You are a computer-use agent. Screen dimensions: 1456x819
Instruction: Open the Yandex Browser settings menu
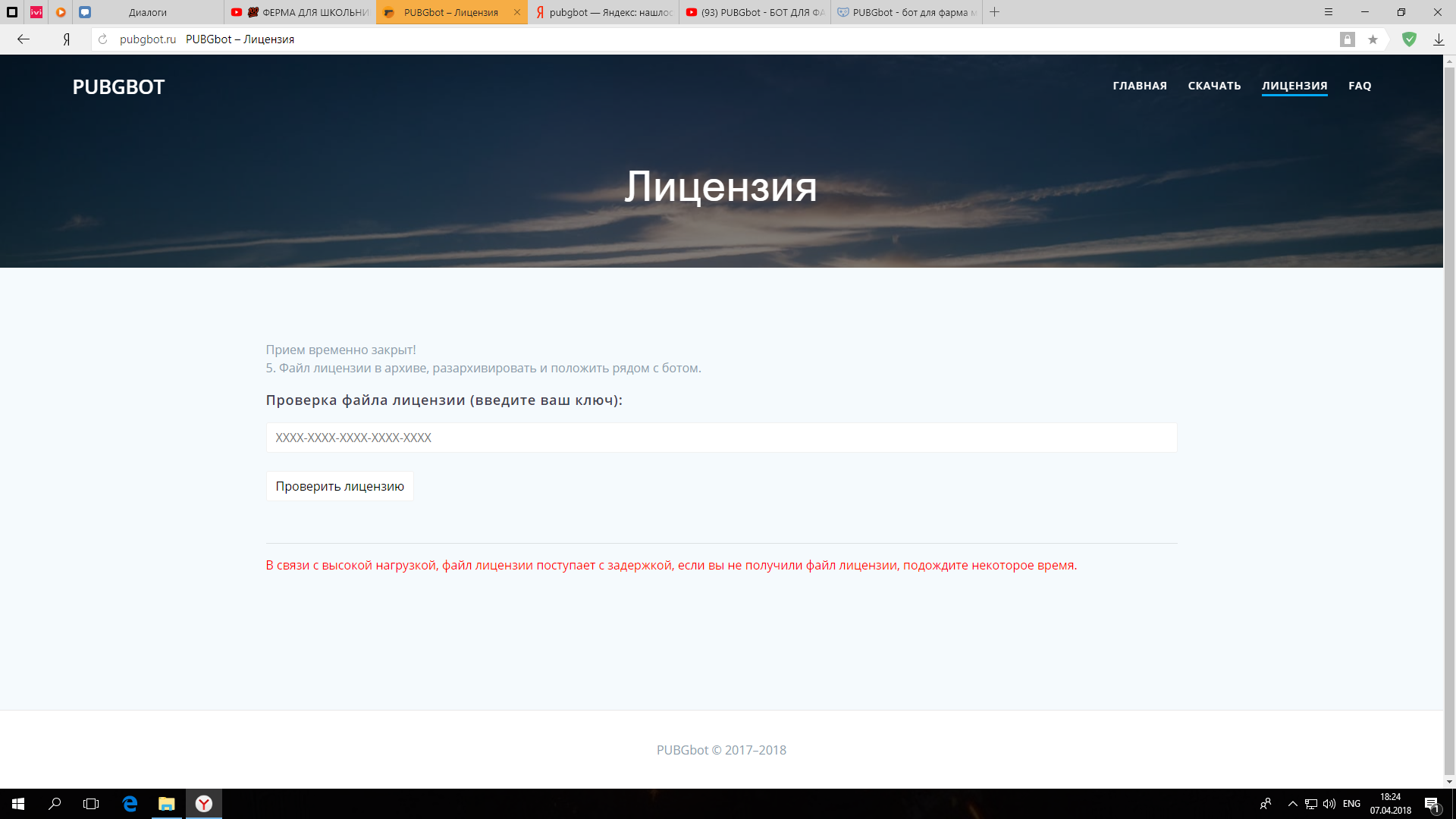pyautogui.click(x=1329, y=12)
